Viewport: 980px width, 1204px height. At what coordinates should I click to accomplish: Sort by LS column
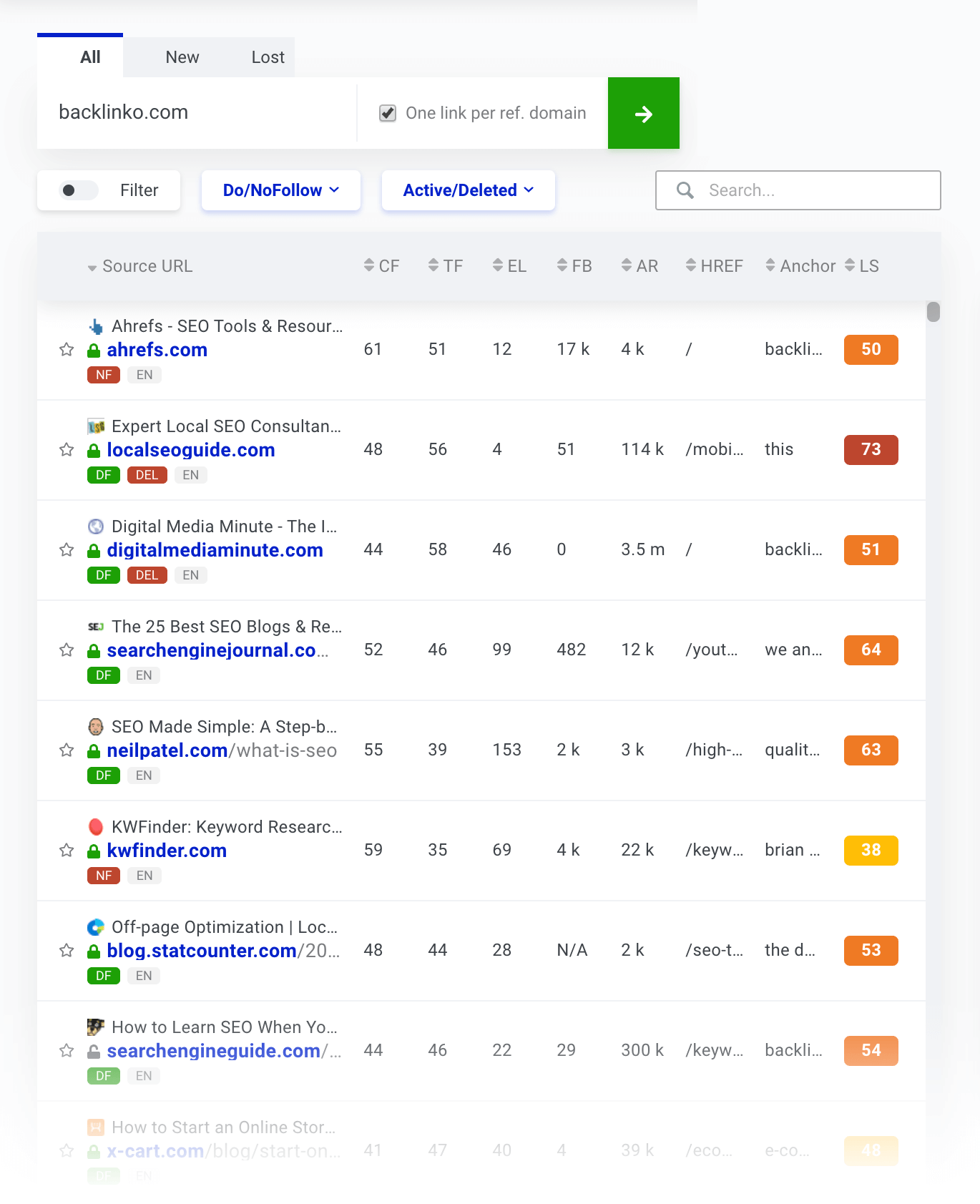pyautogui.click(x=862, y=266)
